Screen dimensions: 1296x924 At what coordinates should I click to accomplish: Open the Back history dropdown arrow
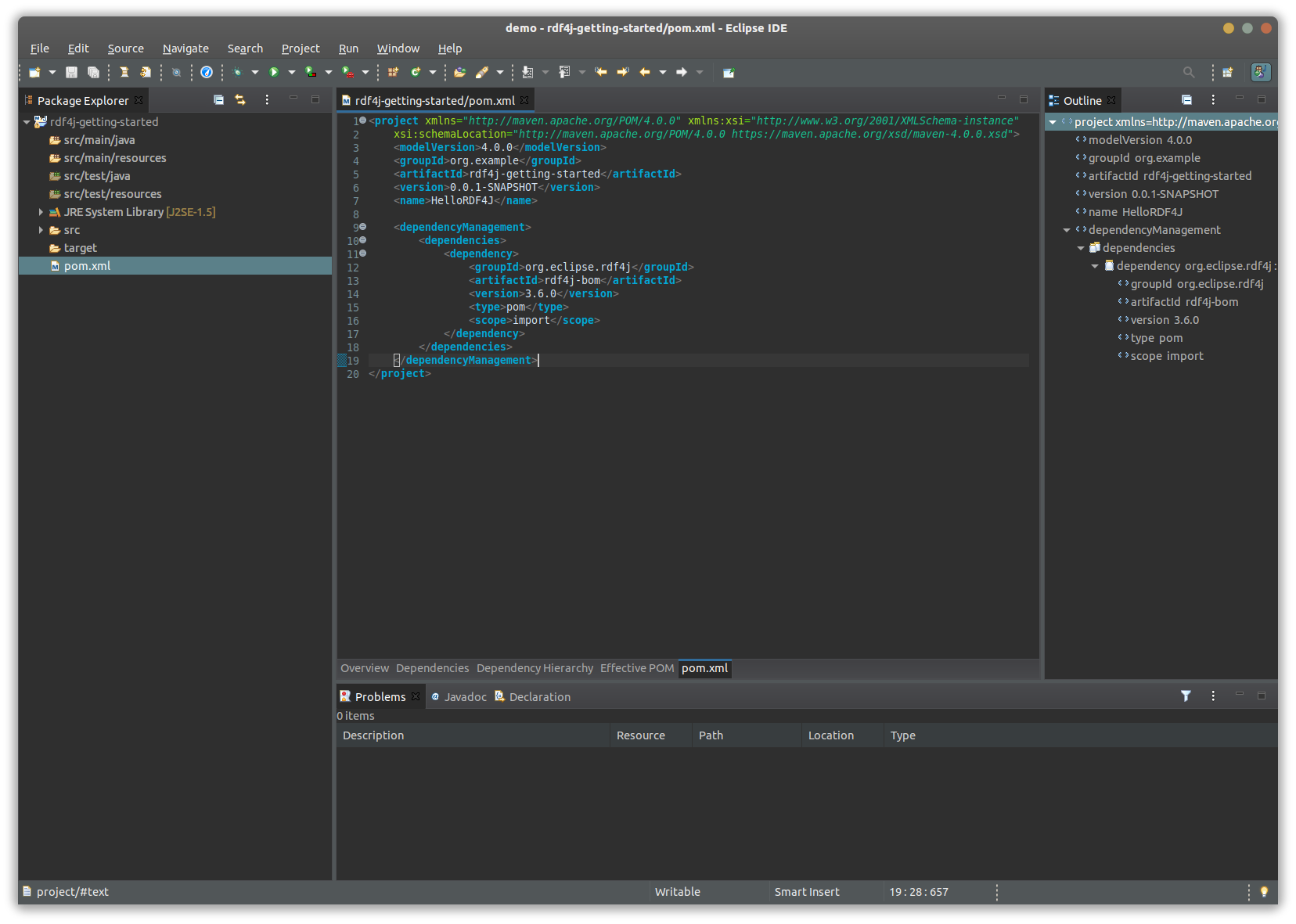tap(663, 73)
